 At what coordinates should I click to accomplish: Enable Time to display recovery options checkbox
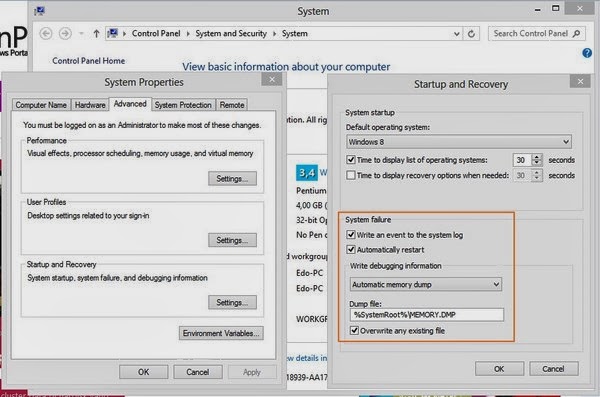351,175
